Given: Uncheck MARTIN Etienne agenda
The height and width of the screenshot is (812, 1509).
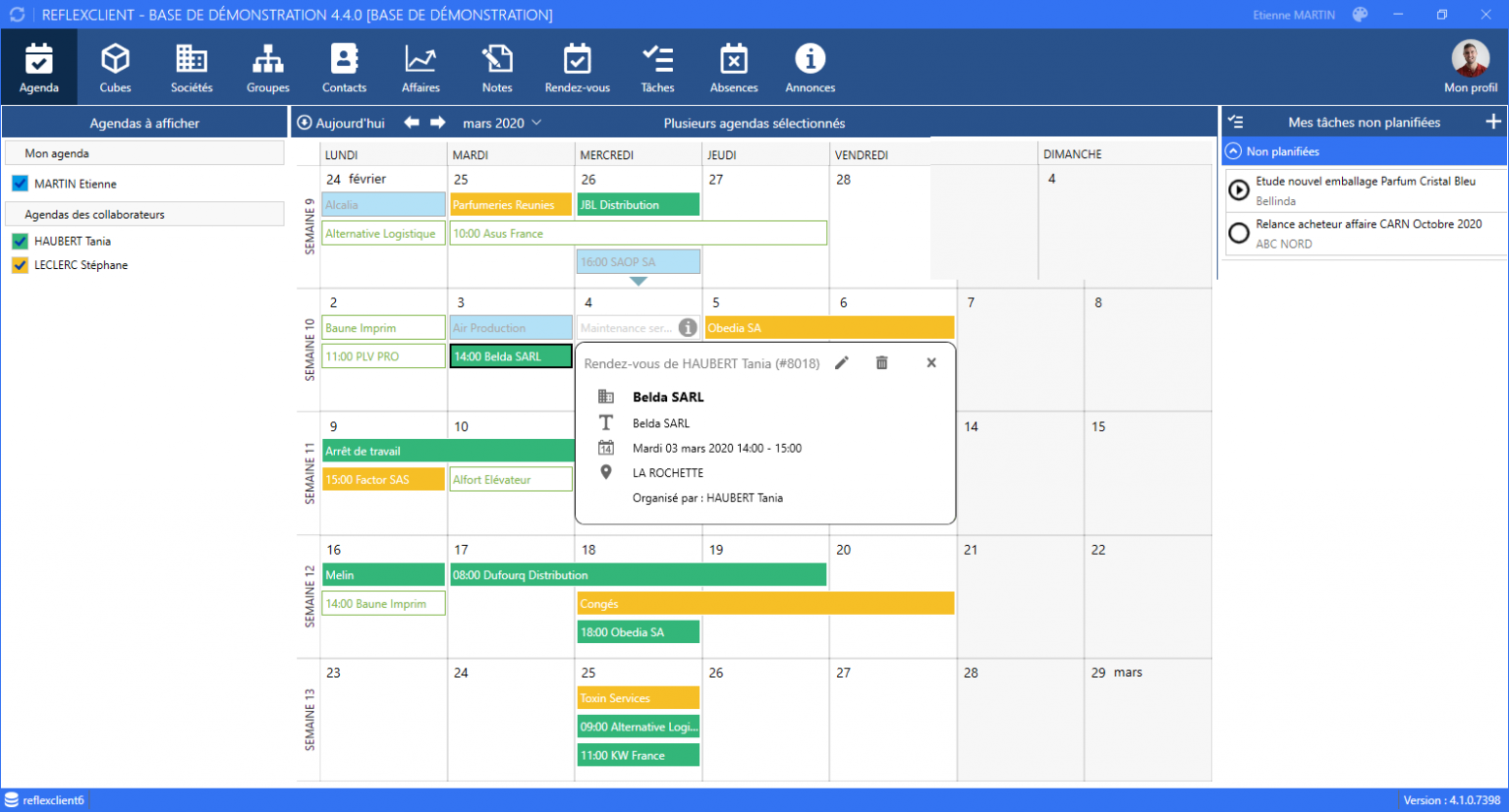Looking at the screenshot, I should click(20, 184).
